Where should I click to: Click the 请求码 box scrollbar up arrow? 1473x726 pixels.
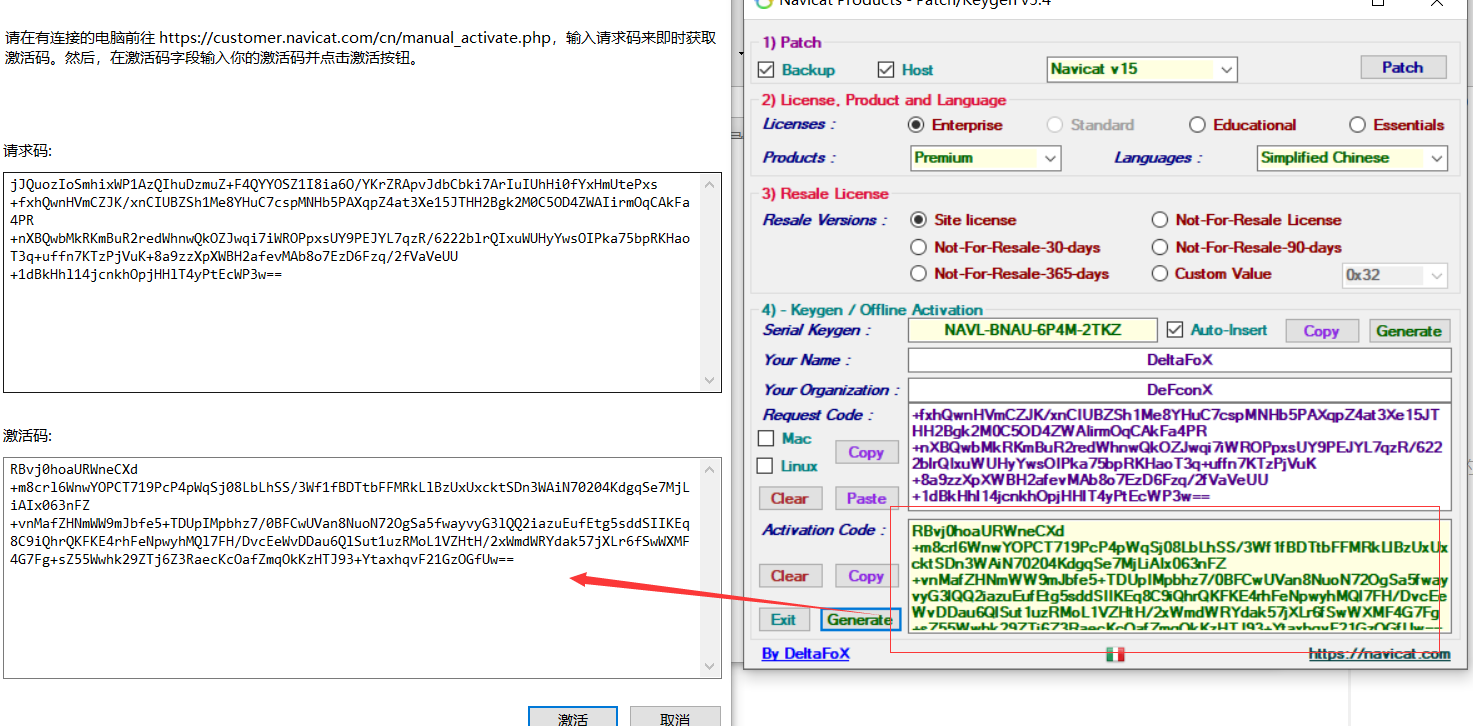pos(711,183)
